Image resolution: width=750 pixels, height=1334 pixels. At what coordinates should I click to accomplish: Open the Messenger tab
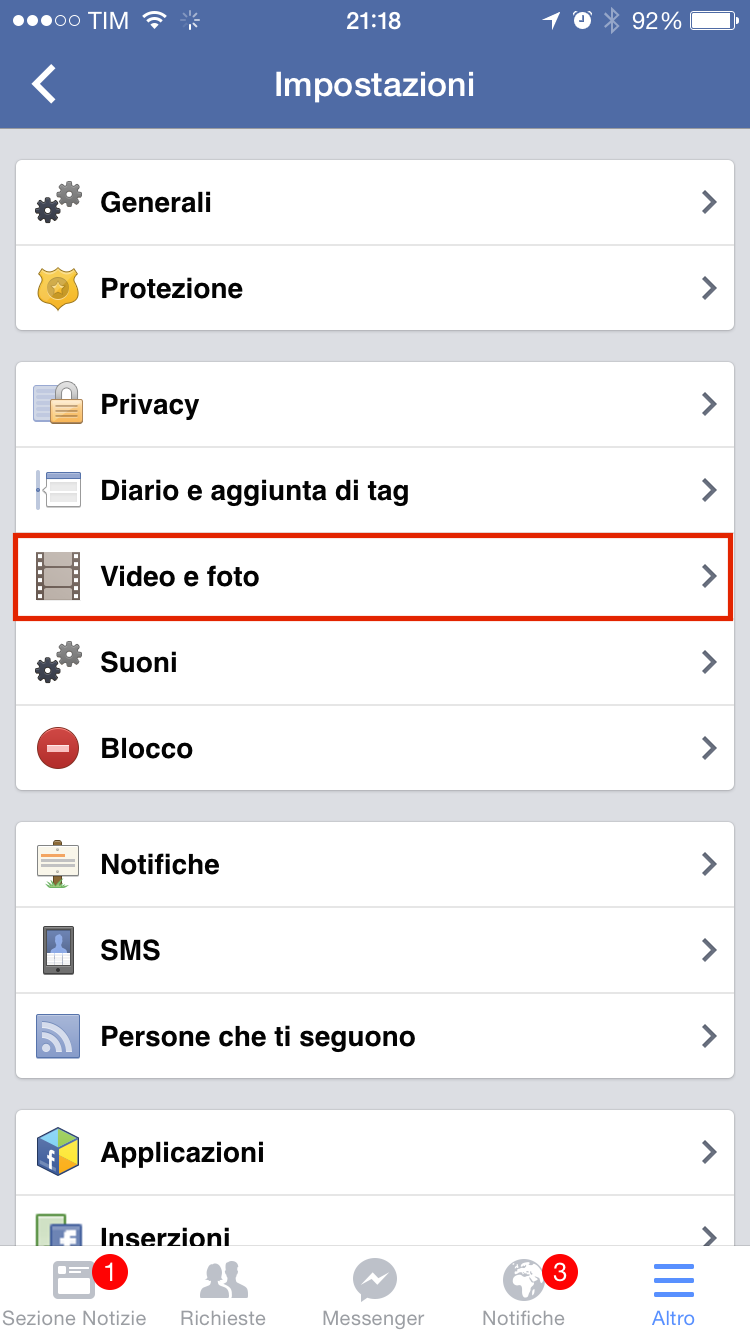pos(375,1292)
